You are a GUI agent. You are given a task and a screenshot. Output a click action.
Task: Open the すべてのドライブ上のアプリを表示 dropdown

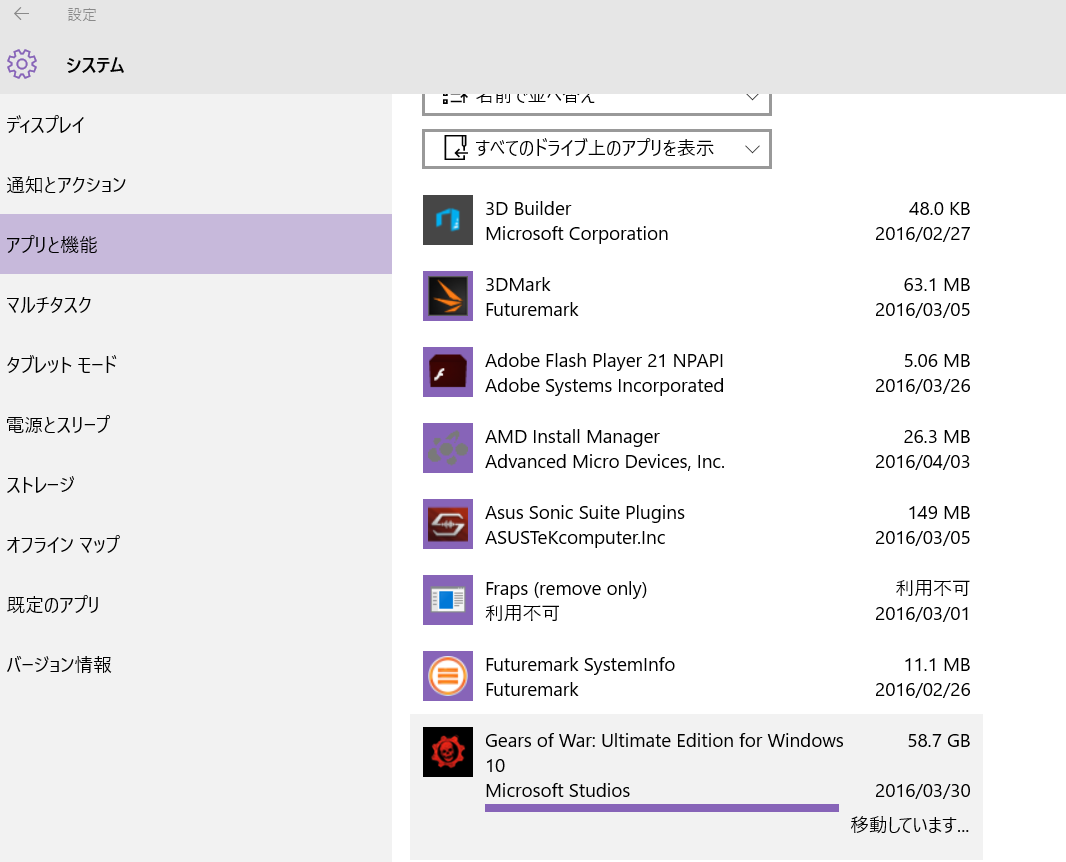[597, 149]
